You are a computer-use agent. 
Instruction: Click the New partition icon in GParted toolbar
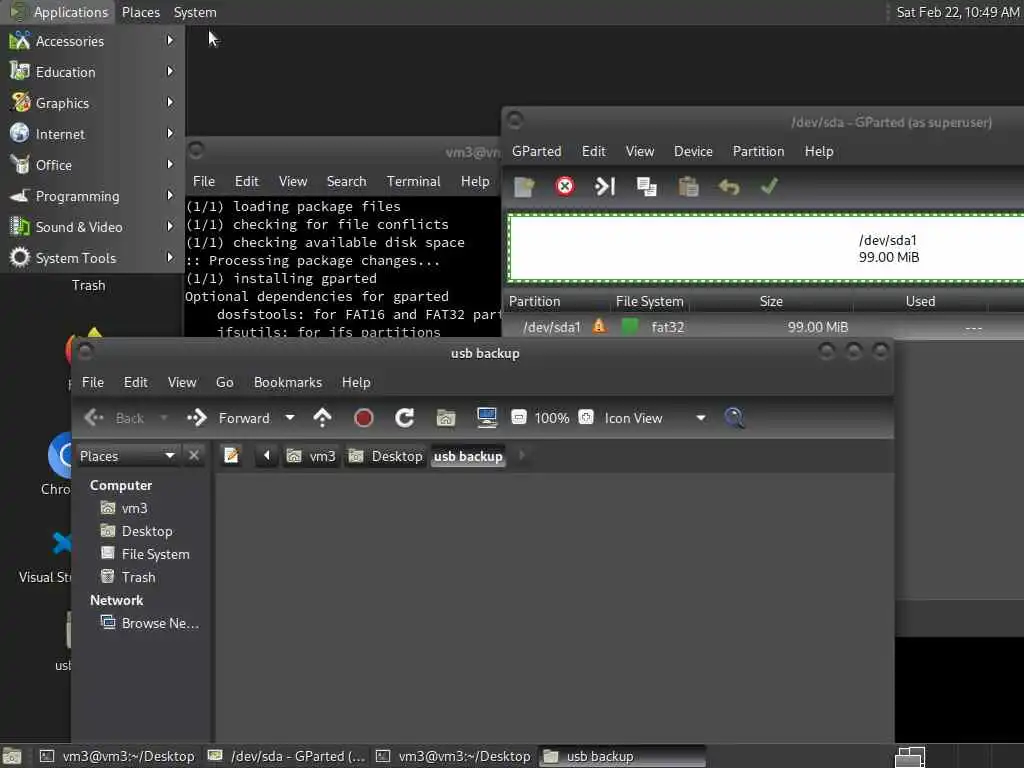pos(524,187)
